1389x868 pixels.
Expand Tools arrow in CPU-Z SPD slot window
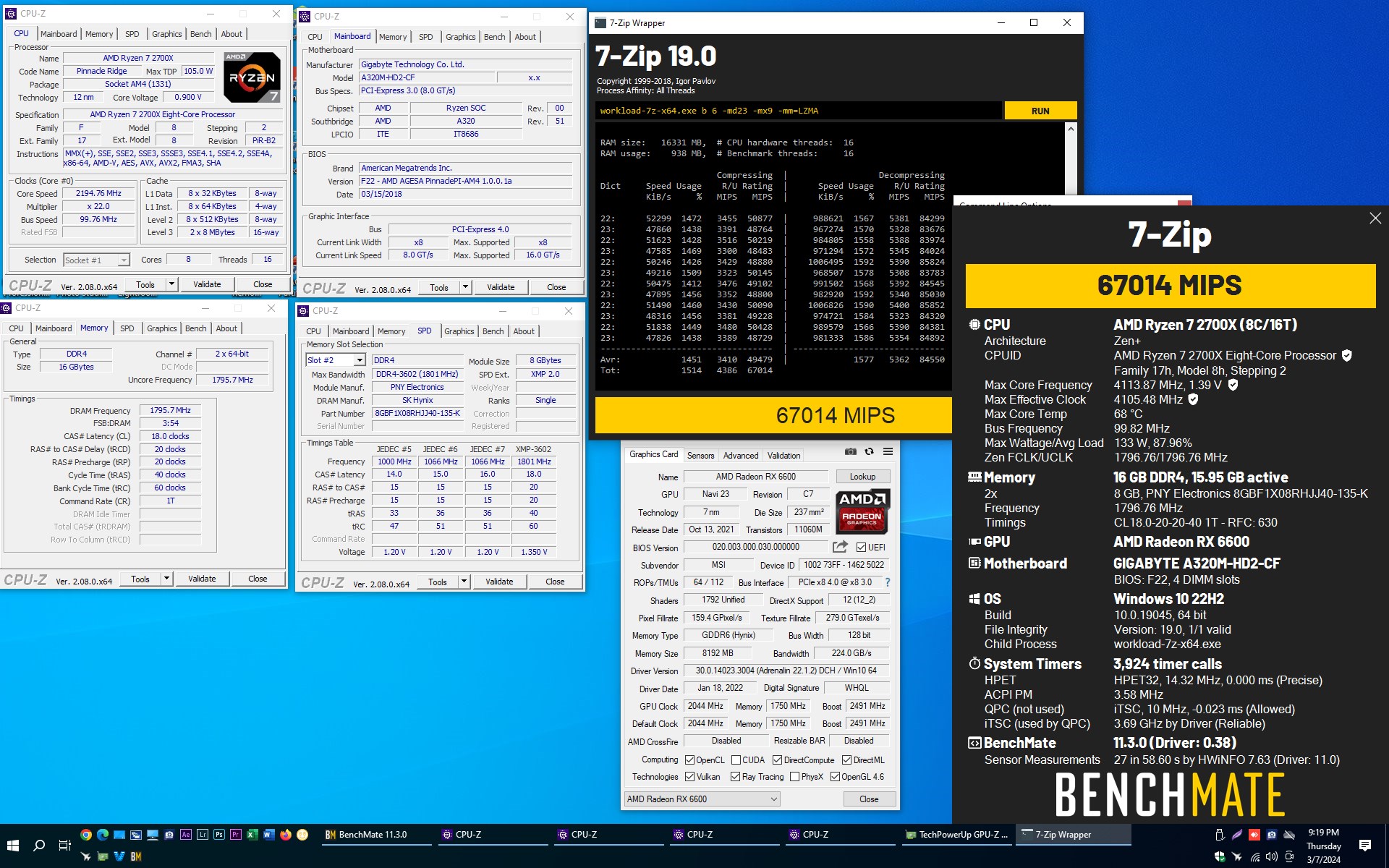point(464,582)
